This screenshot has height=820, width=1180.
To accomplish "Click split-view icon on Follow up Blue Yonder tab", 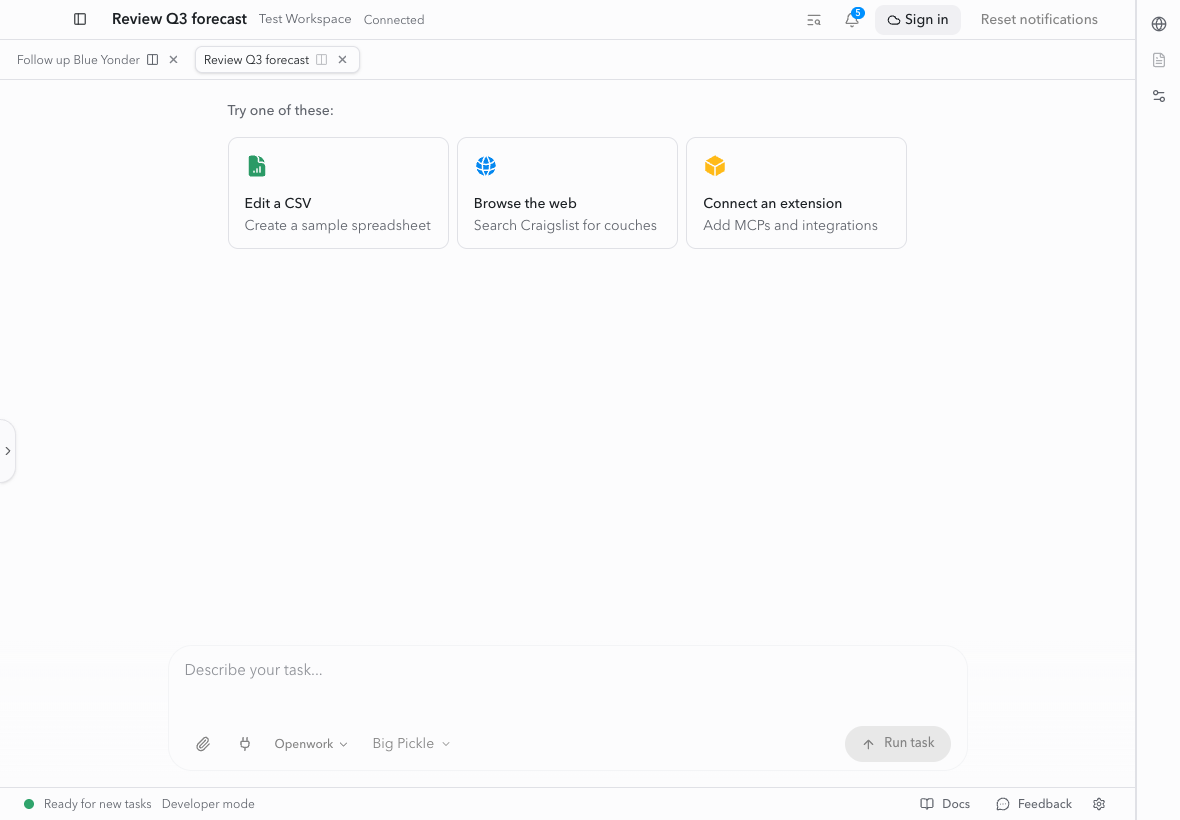I will coord(153,60).
